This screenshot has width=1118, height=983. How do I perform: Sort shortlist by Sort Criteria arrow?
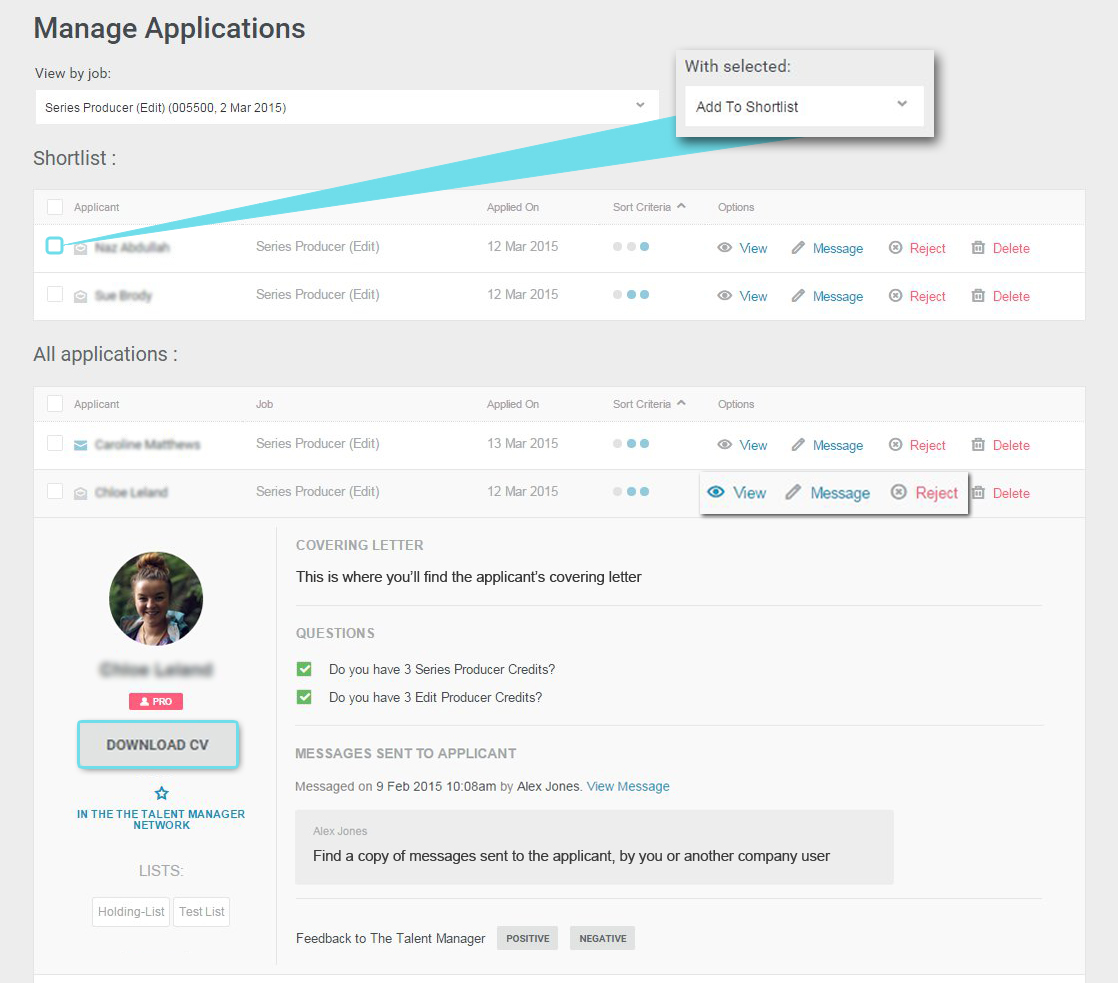tap(681, 207)
